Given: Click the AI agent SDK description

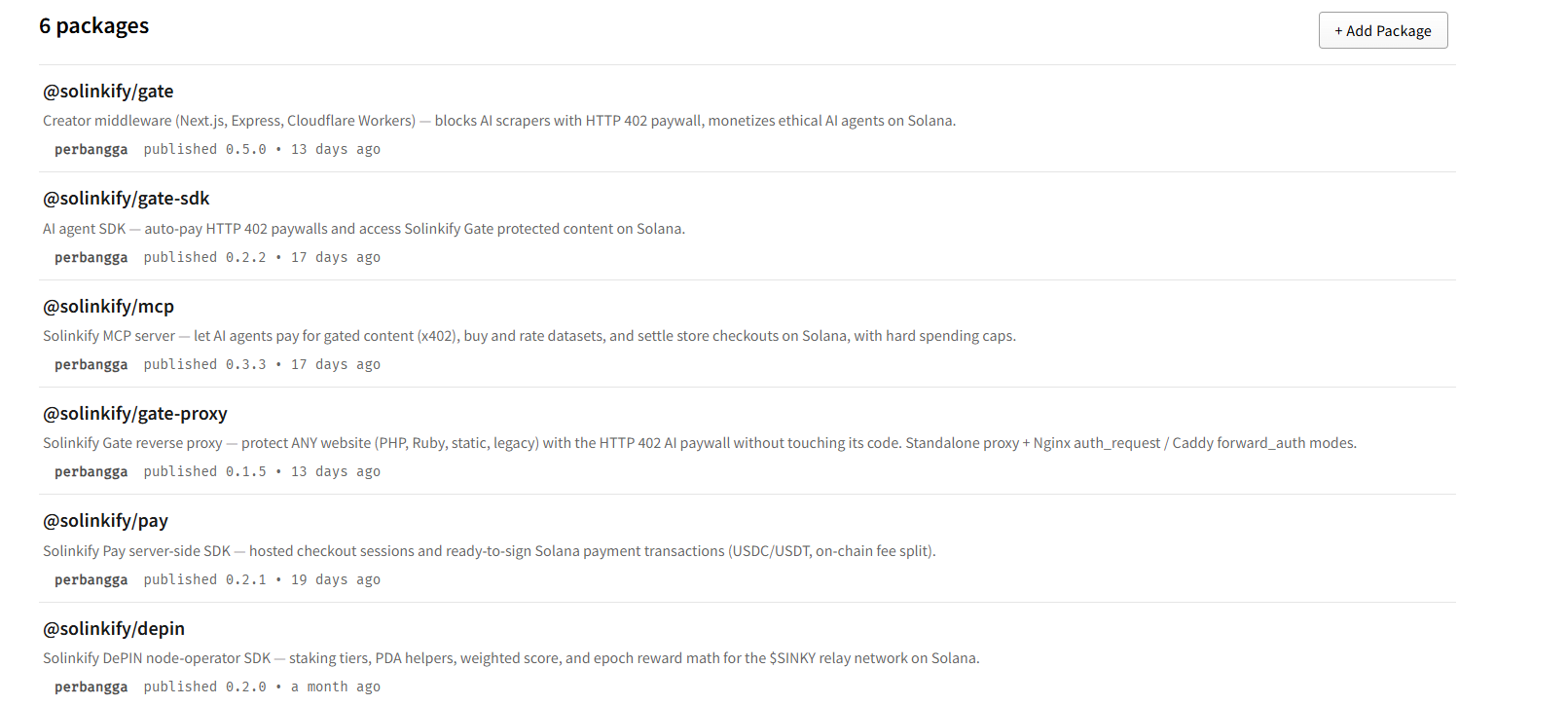Looking at the screenshot, I should pos(364,229).
